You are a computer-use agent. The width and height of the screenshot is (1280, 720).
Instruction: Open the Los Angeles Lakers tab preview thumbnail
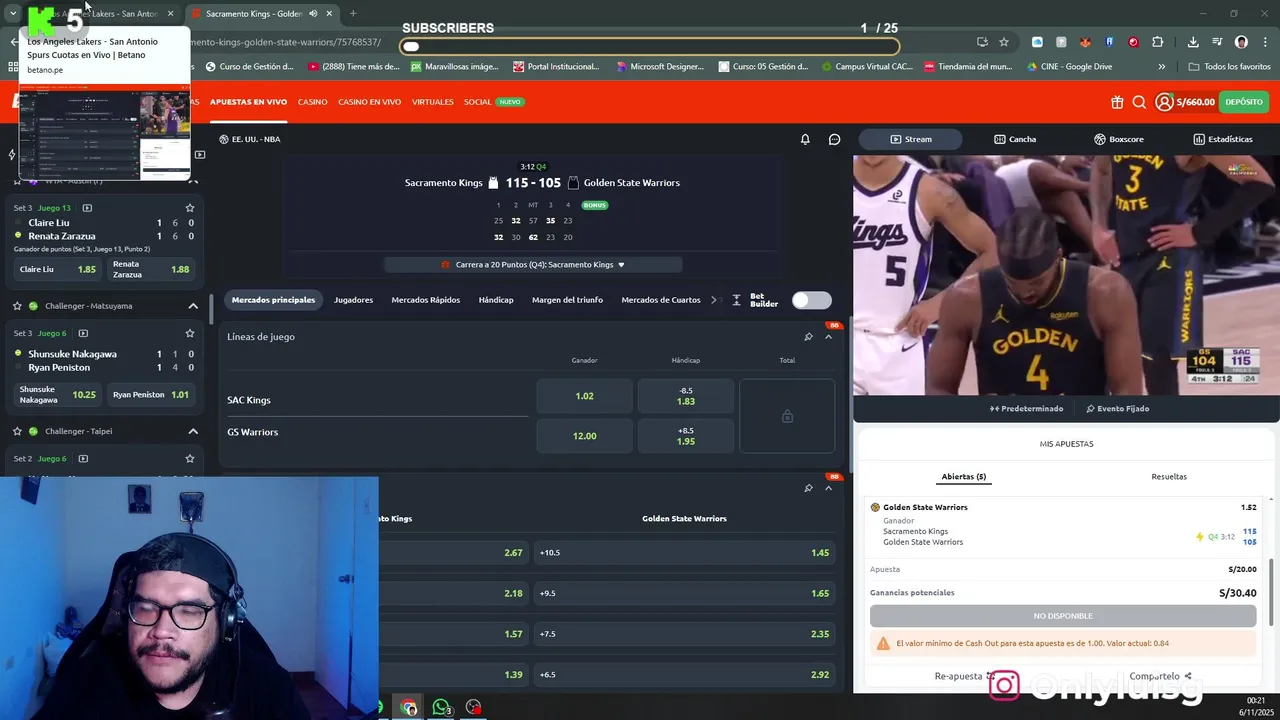pyautogui.click(x=104, y=132)
